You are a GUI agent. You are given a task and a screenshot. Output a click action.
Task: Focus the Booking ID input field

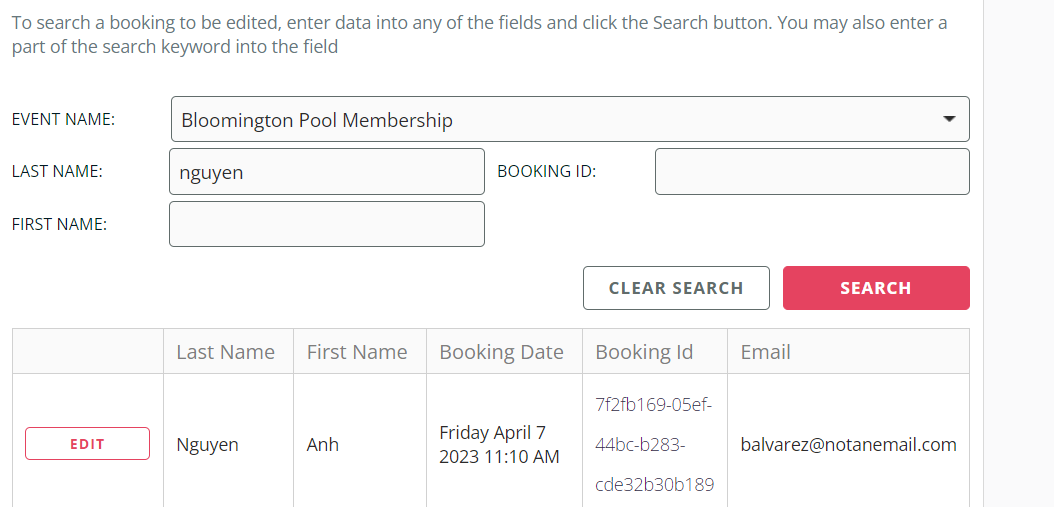(812, 172)
